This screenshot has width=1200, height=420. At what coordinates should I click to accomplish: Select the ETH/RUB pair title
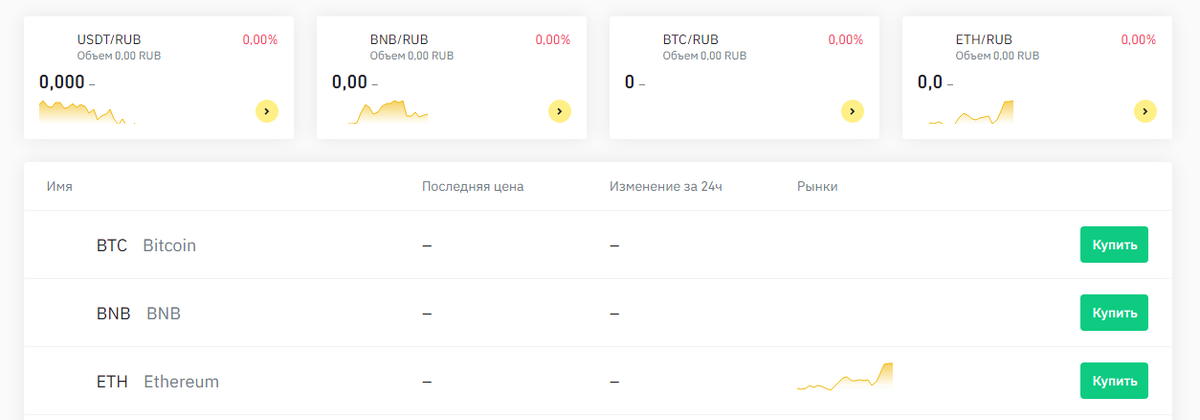click(985, 40)
